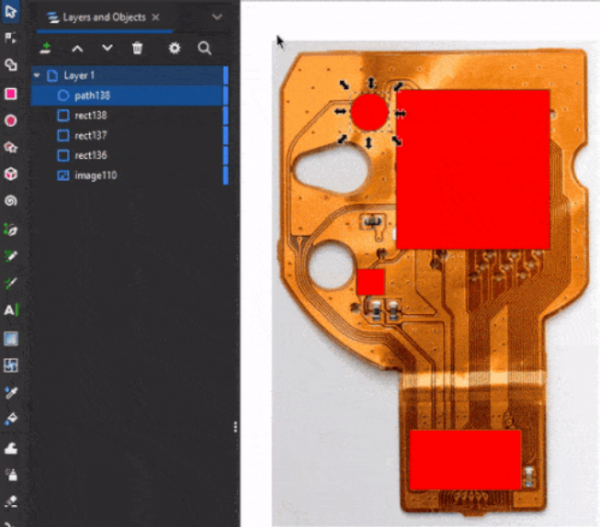The height and width of the screenshot is (527, 600).
Task: Delete selected object with trash icon
Action: click(x=138, y=48)
